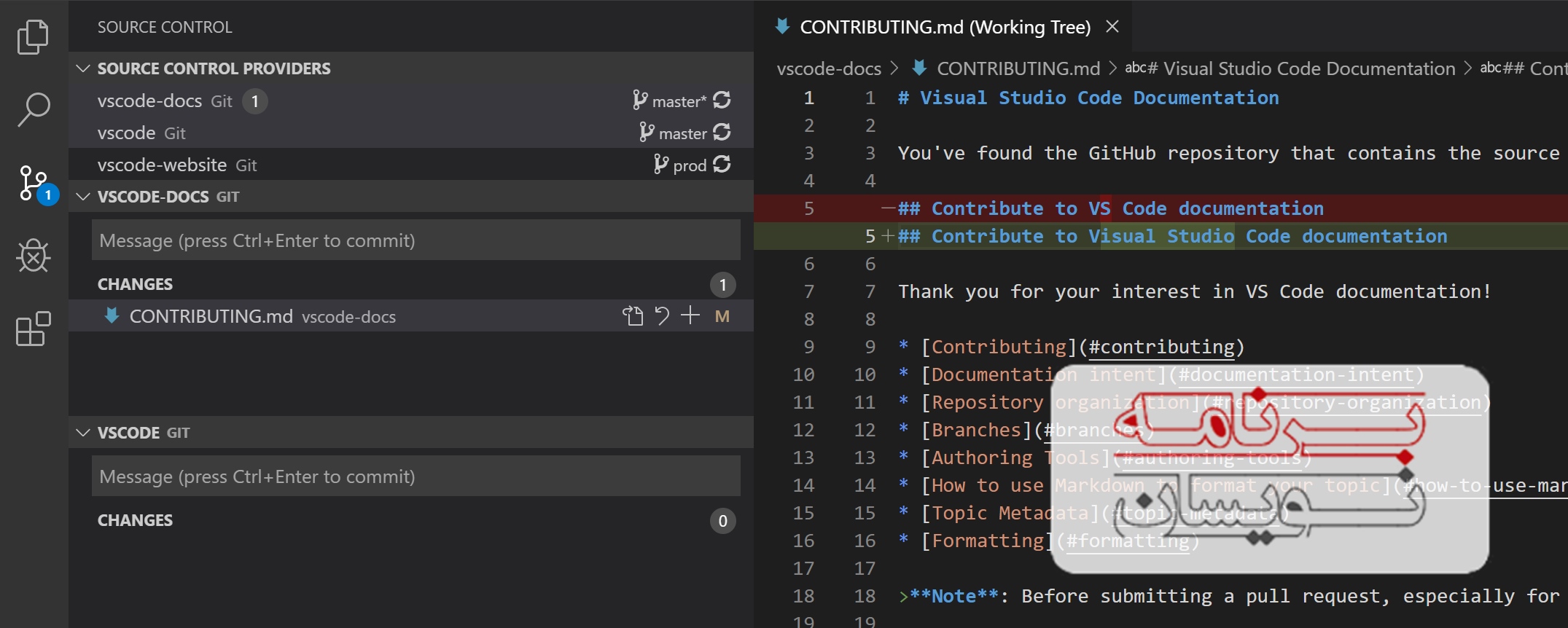Select vscode Git provider row
The image size is (1568, 628).
(411, 133)
